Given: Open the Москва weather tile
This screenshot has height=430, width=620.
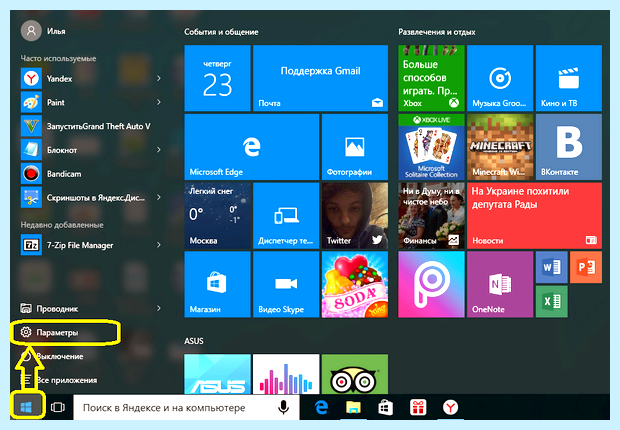Looking at the screenshot, I should point(217,216).
